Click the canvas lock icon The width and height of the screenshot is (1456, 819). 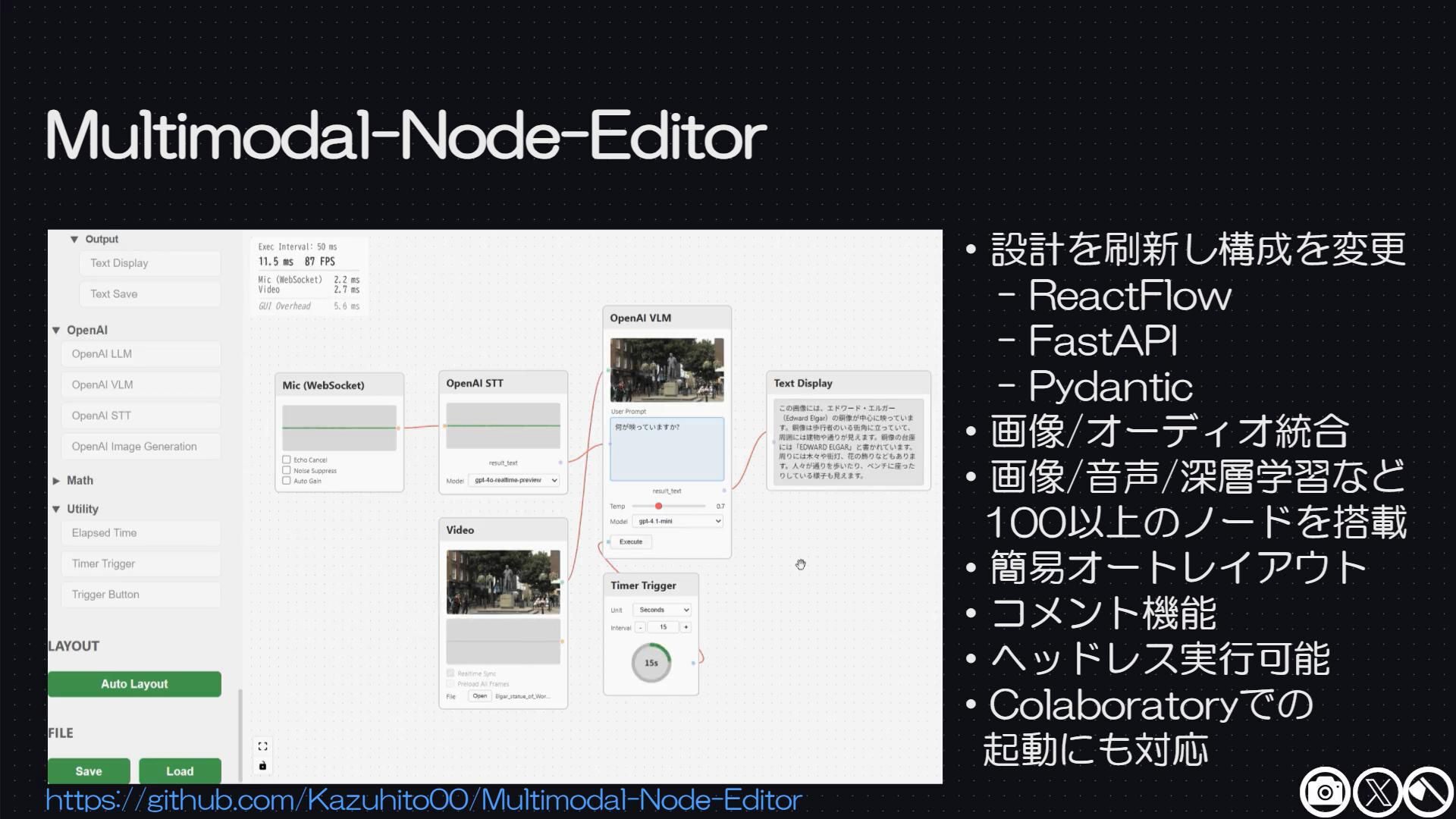pyautogui.click(x=262, y=766)
